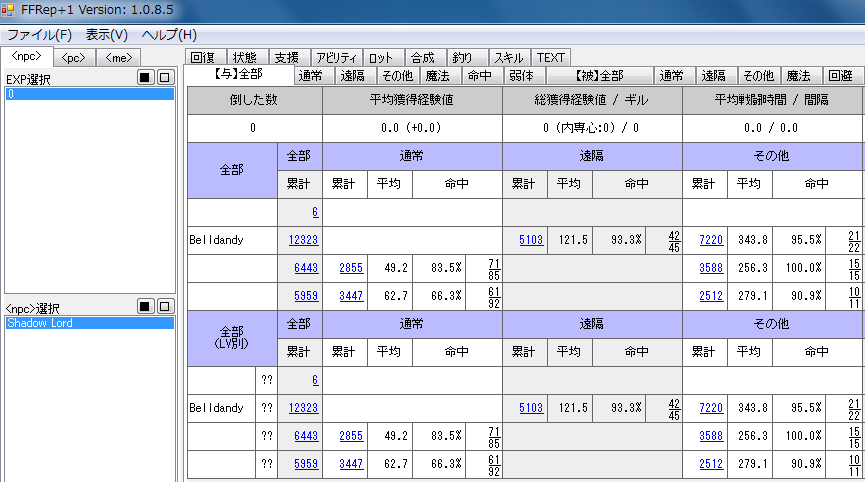Switch to the TEXT tab

point(551,57)
